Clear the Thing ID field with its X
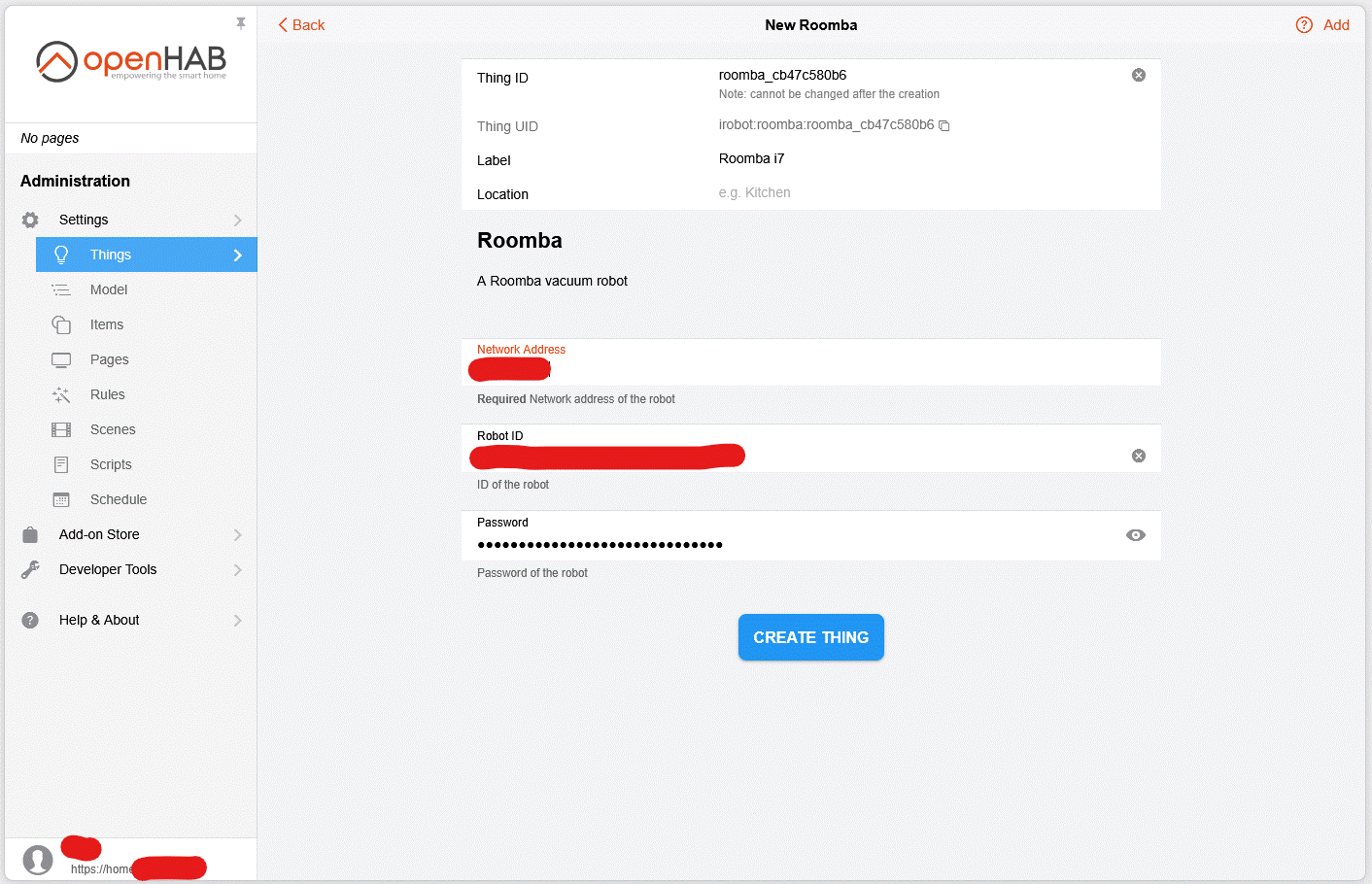This screenshot has width=1372, height=884. (1138, 74)
